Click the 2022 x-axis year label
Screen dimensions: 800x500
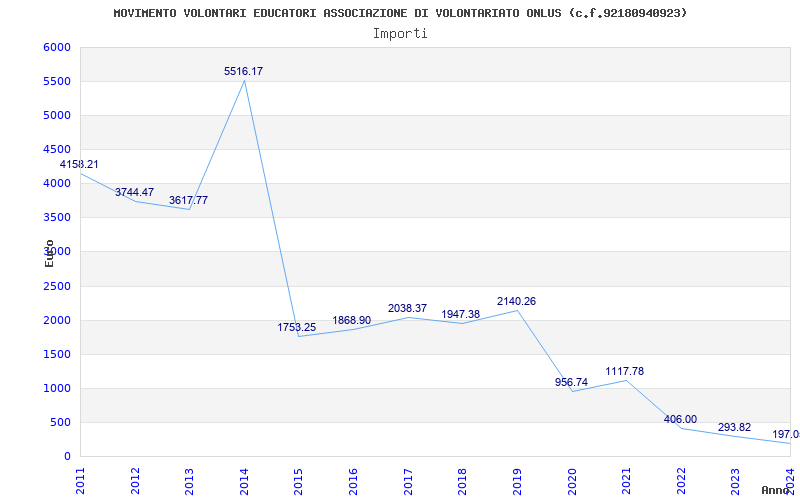[681, 482]
